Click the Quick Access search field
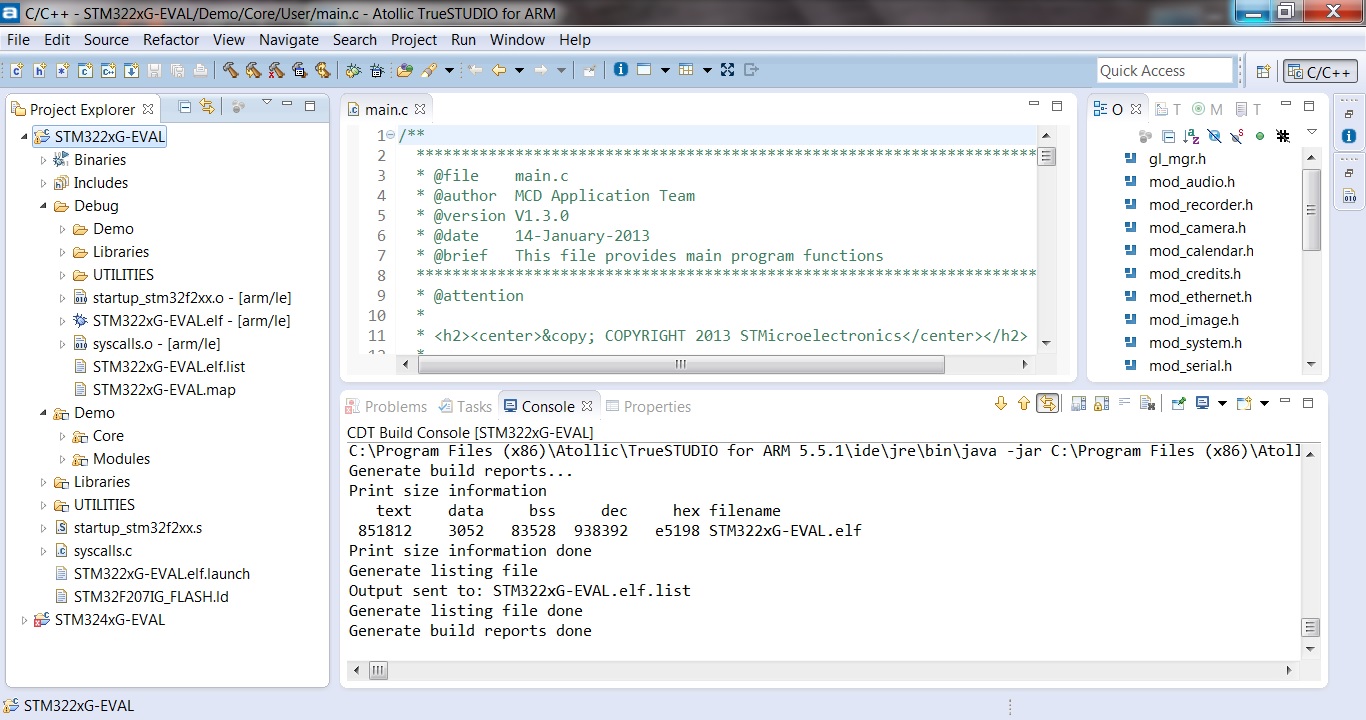Viewport: 1366px width, 720px height. (1165, 70)
